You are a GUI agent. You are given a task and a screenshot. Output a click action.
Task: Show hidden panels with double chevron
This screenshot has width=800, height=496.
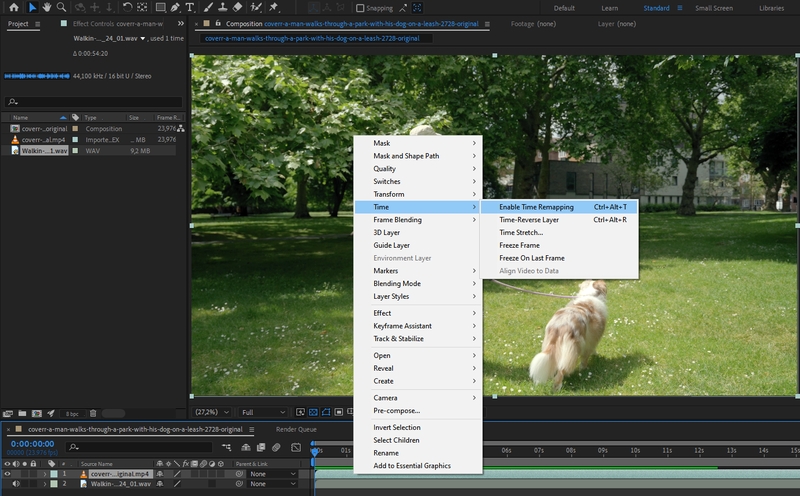click(181, 23)
